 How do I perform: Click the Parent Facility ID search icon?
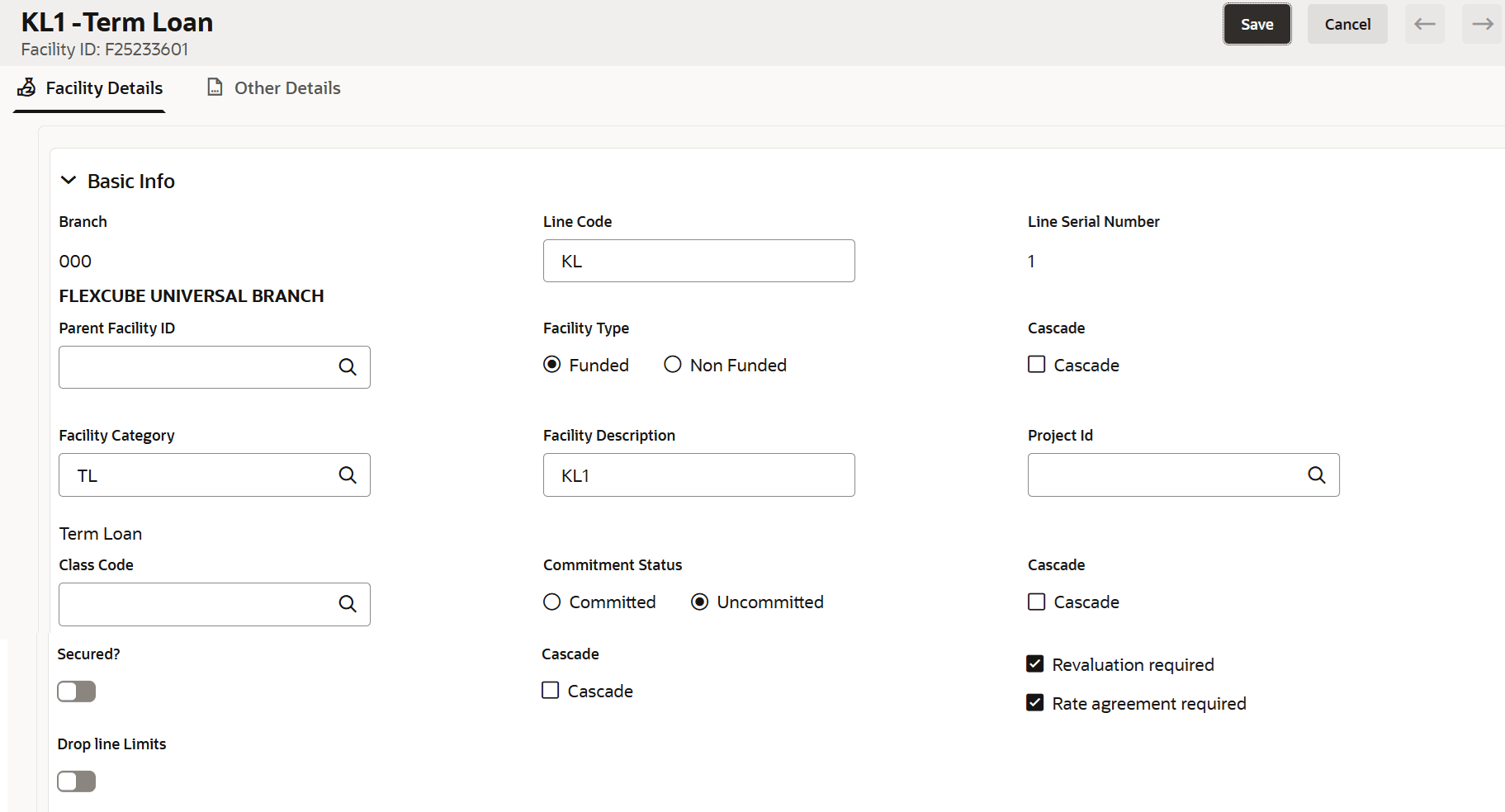click(348, 367)
